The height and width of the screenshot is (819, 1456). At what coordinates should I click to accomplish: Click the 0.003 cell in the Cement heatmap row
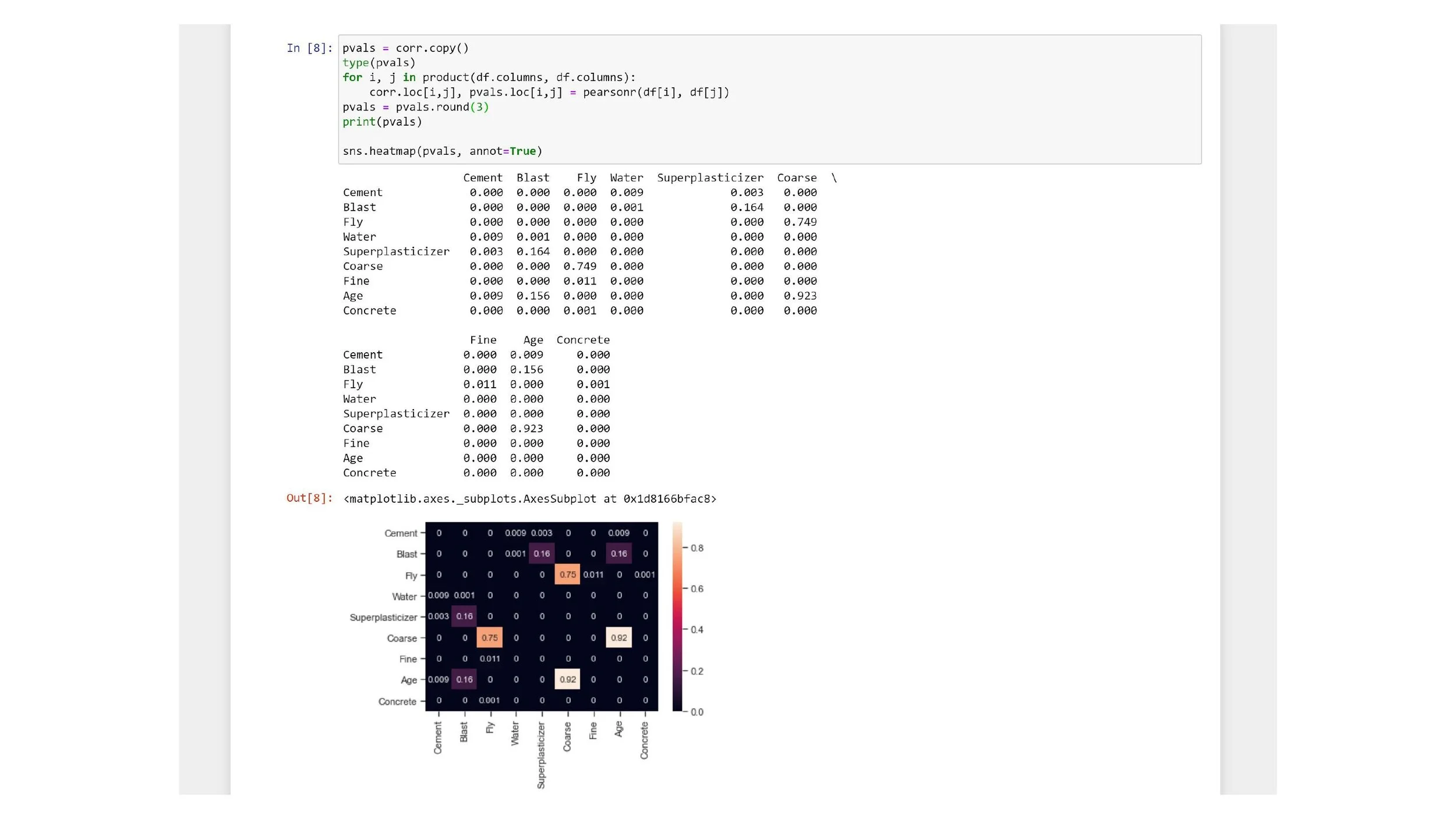click(x=542, y=533)
